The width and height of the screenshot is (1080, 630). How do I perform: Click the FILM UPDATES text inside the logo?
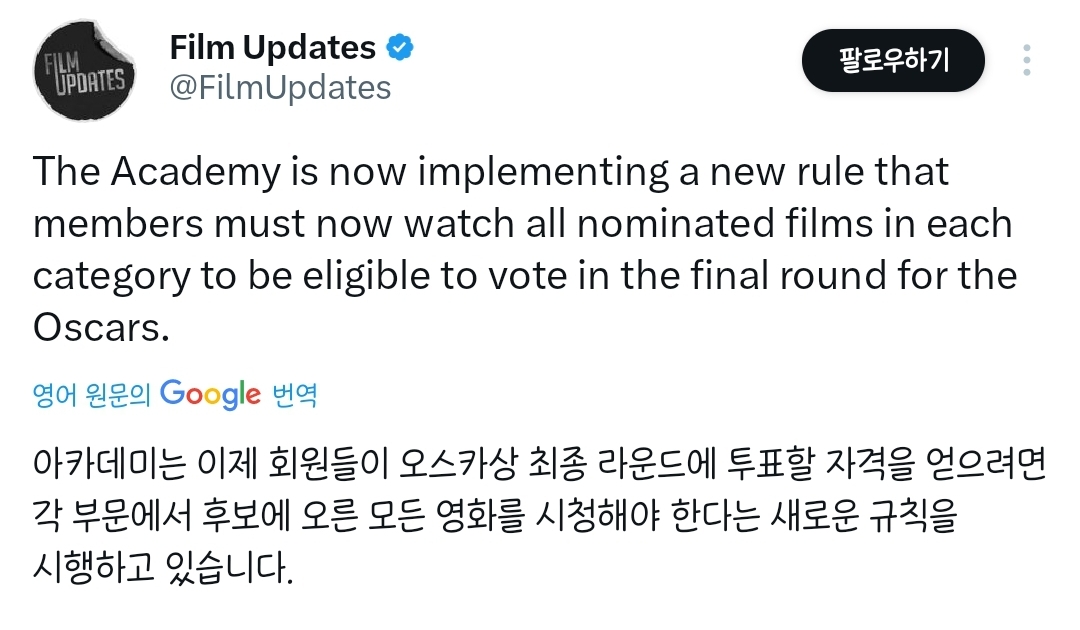pos(84,72)
